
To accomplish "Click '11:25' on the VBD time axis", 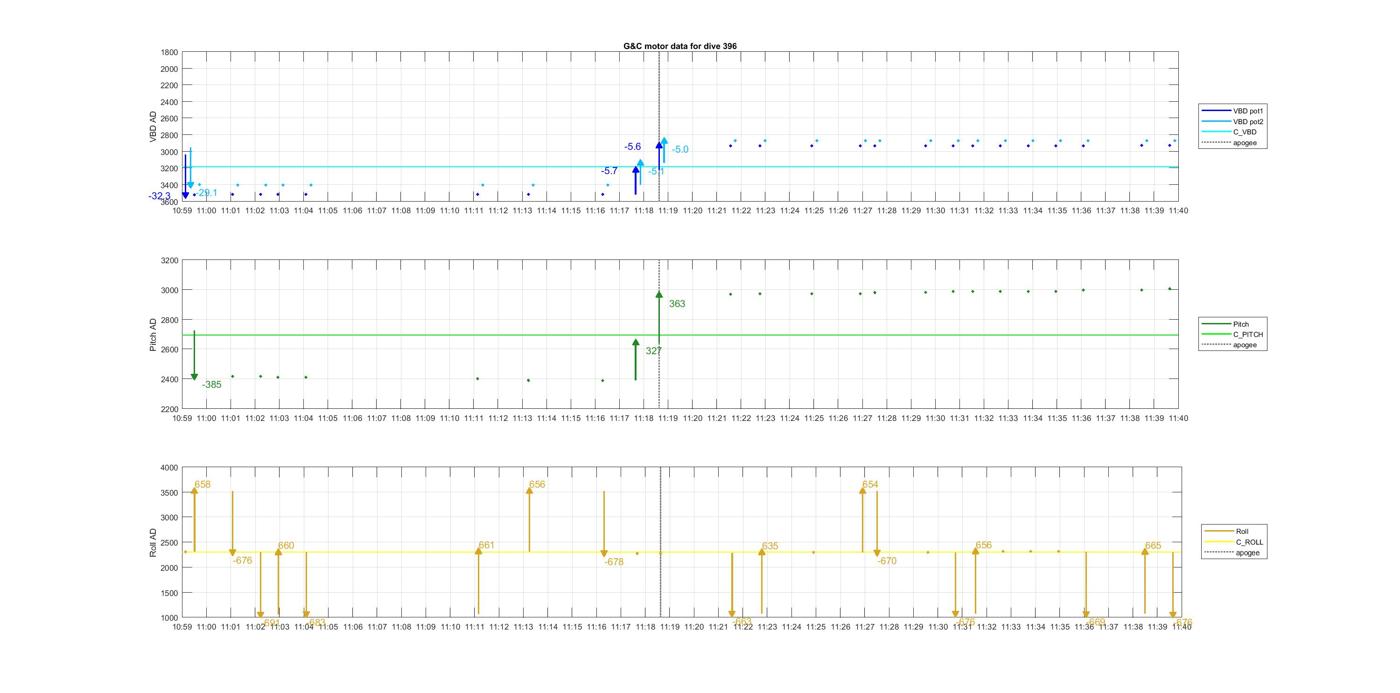I will tap(814, 211).
